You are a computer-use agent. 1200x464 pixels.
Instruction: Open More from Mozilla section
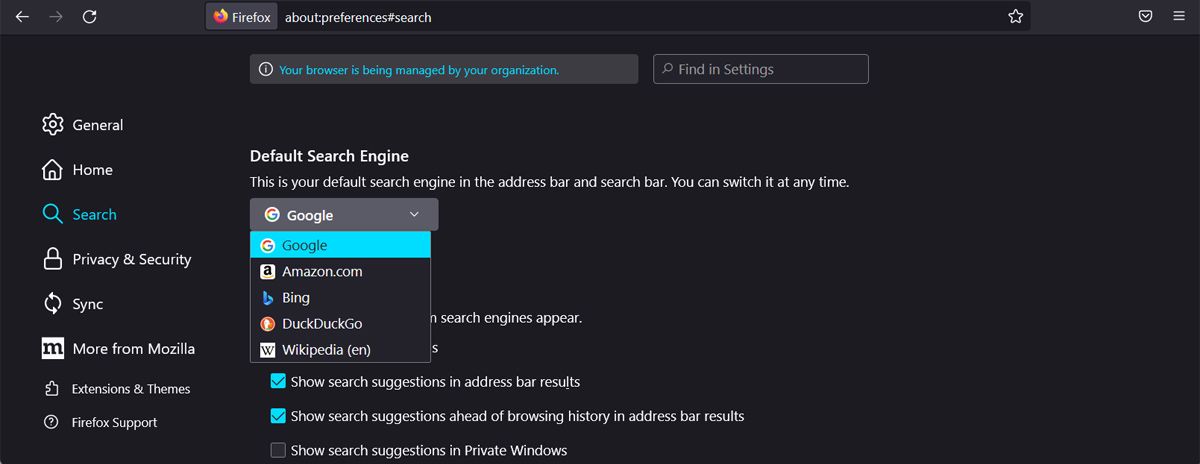(x=133, y=349)
